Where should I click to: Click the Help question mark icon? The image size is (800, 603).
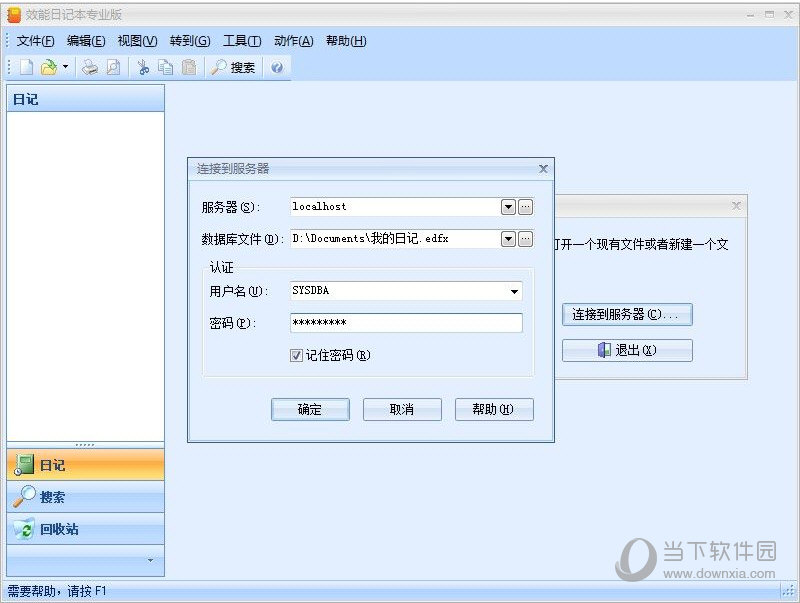[x=277, y=67]
